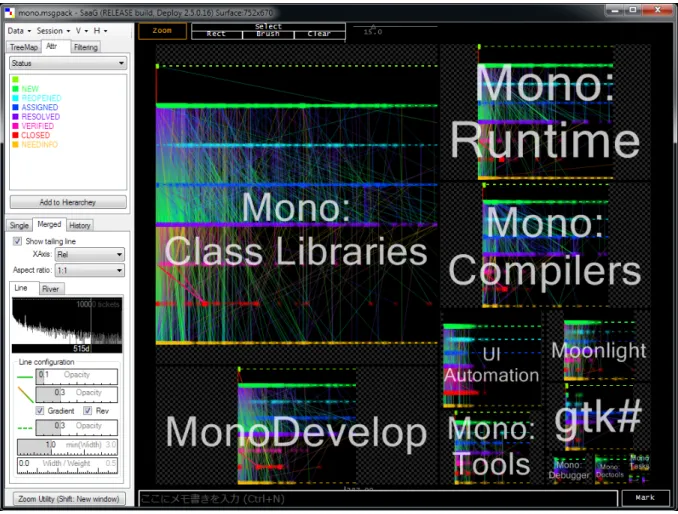Adjust the Width / Weight slider

[67, 465]
